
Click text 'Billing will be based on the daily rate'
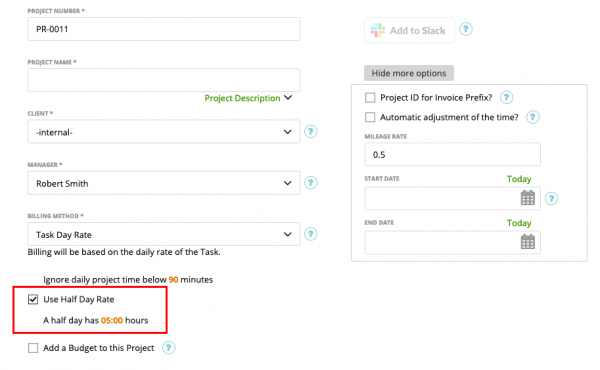click(124, 252)
